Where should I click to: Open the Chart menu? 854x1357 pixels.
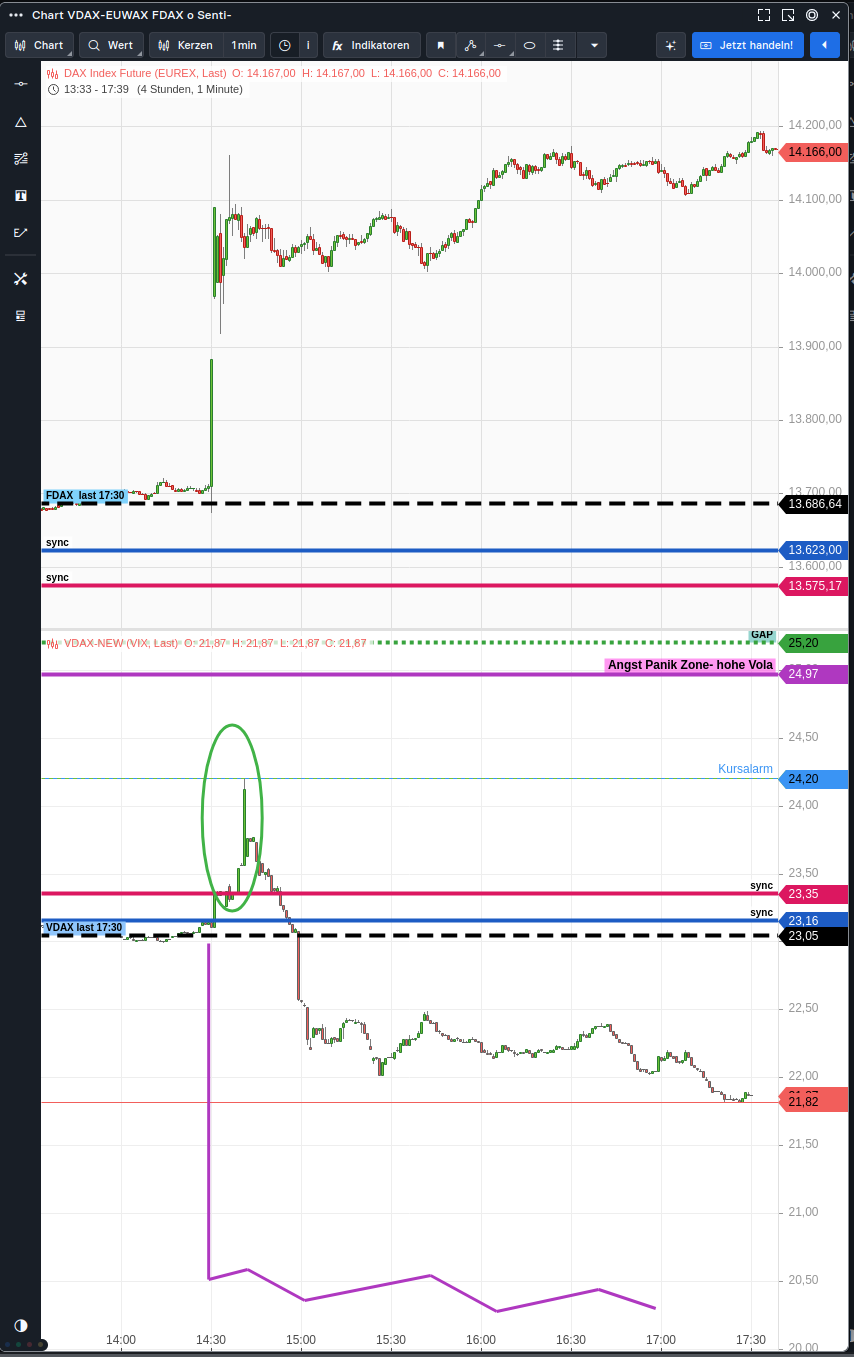39,45
